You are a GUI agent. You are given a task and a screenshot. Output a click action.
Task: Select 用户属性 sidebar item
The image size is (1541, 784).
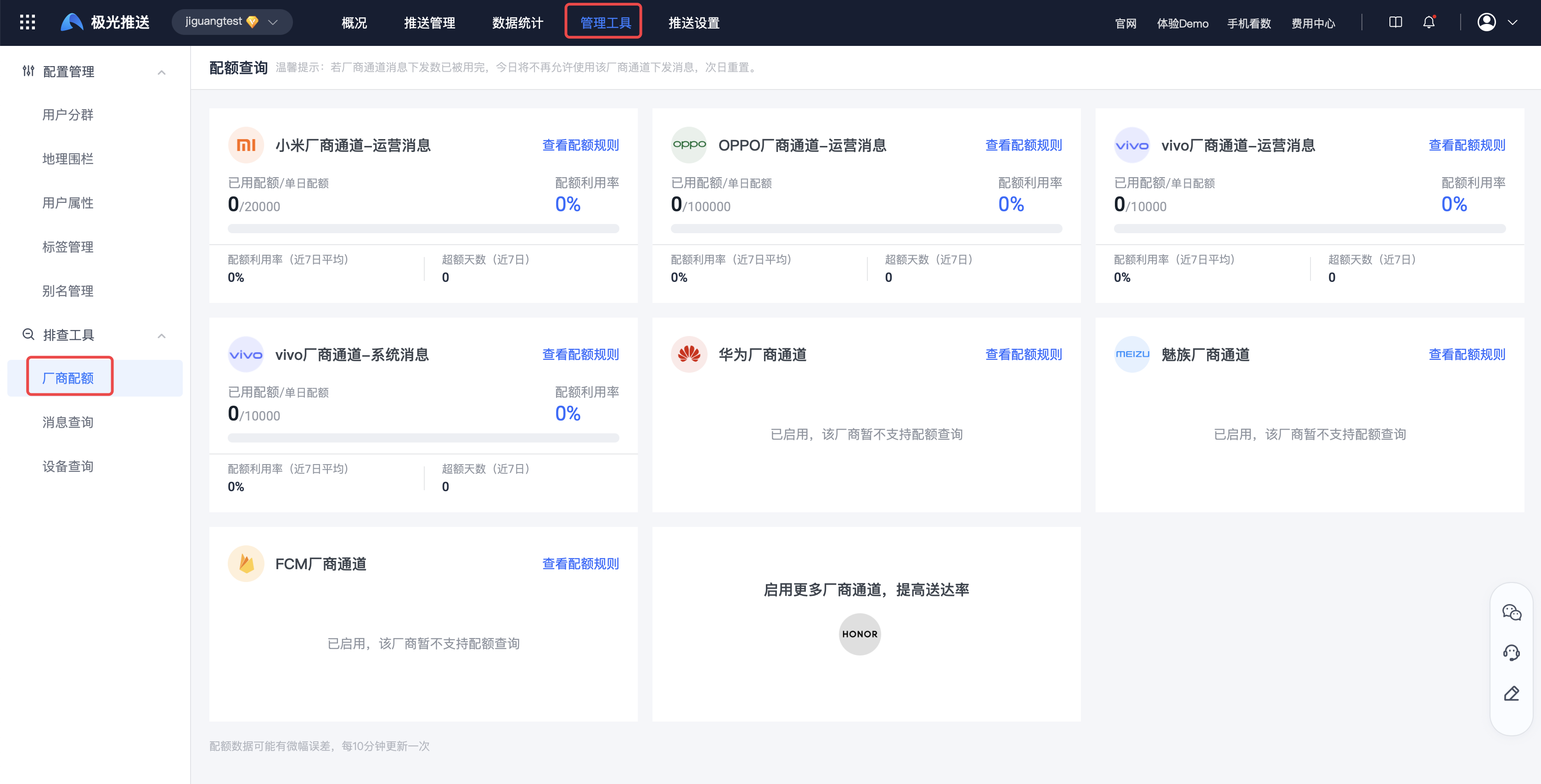click(x=67, y=203)
